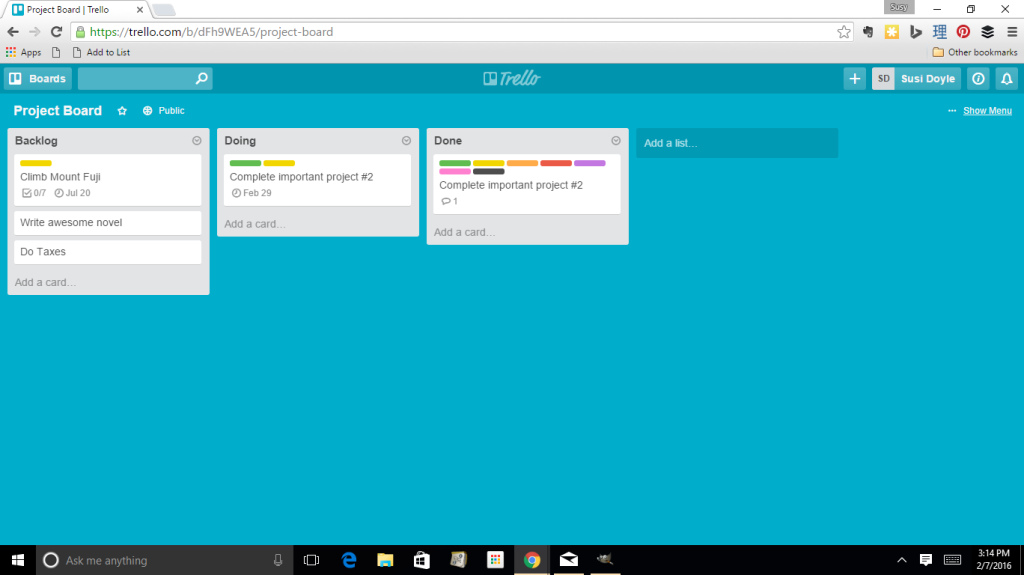
Task: Launch Microsoft Edge from taskbar
Action: [349, 560]
